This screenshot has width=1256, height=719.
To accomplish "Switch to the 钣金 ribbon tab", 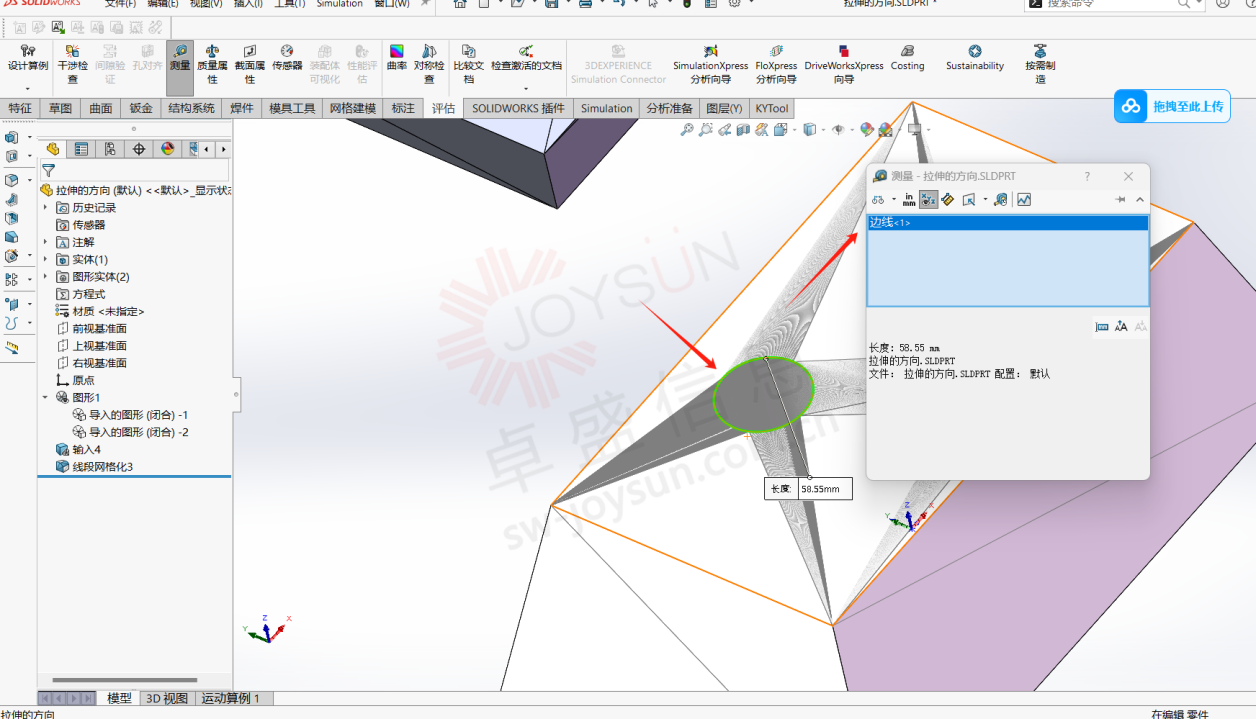I will 141,108.
